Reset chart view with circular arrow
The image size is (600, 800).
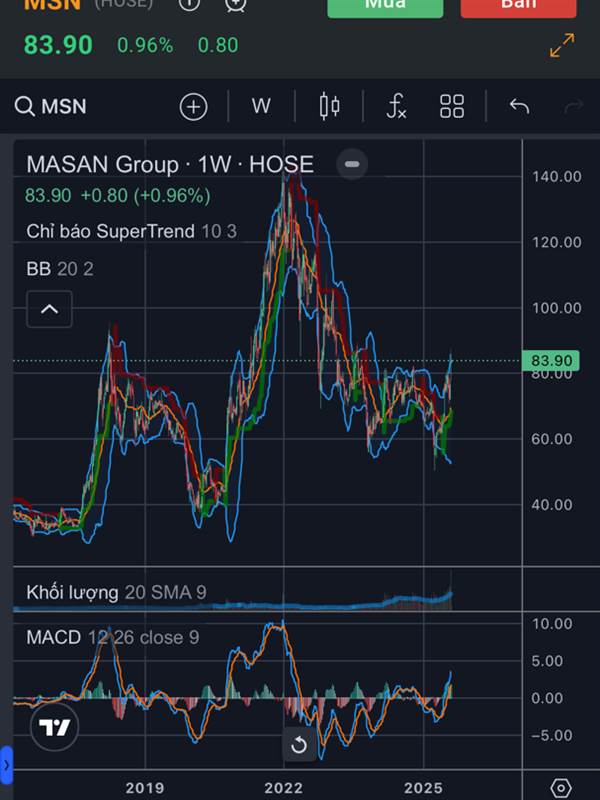[299, 745]
